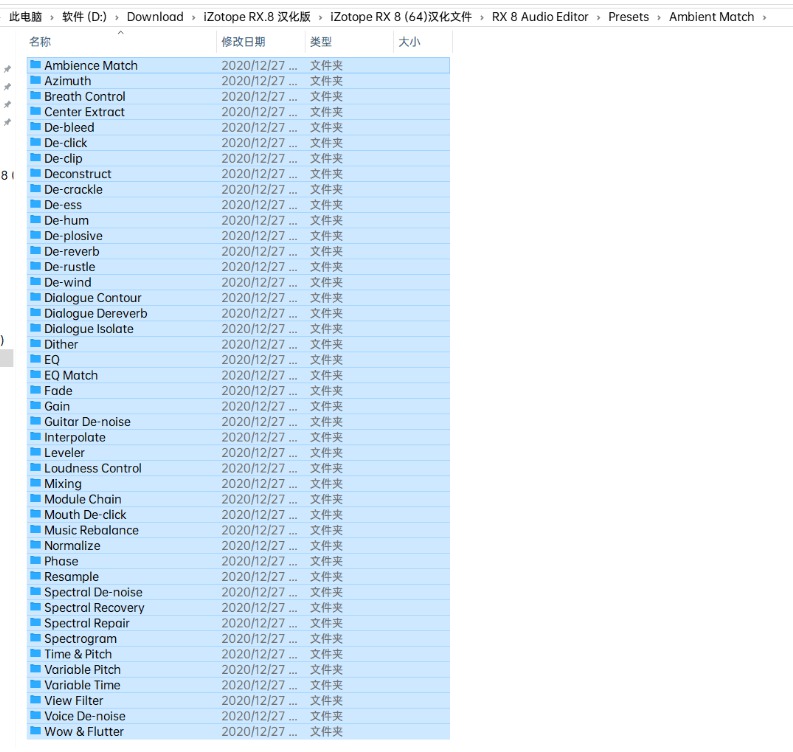The width and height of the screenshot is (793, 752).
Task: Select the Spectral De-noise folder name
Action: click(94, 592)
